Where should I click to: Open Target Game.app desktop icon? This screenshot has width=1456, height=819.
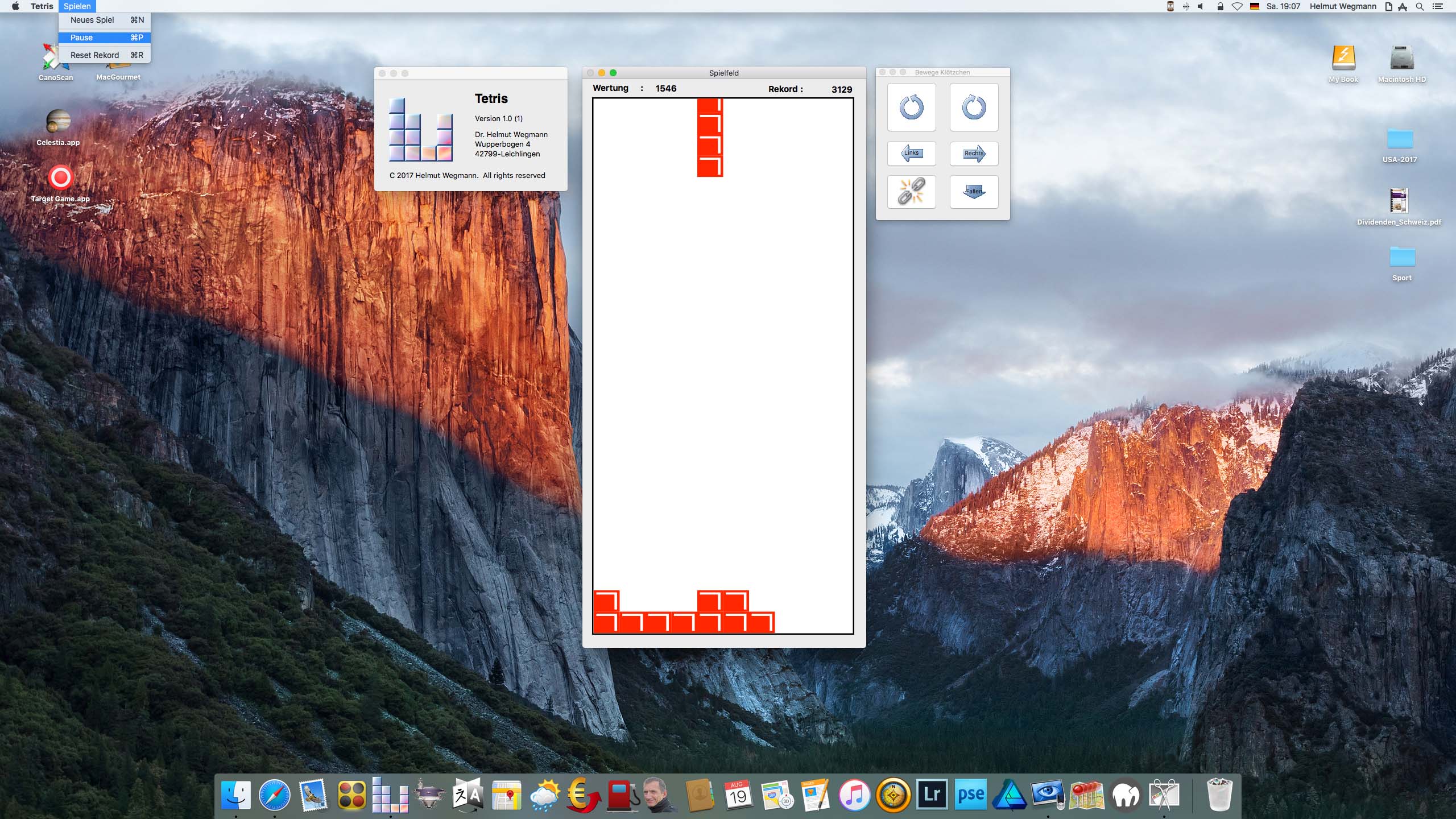pyautogui.click(x=60, y=178)
